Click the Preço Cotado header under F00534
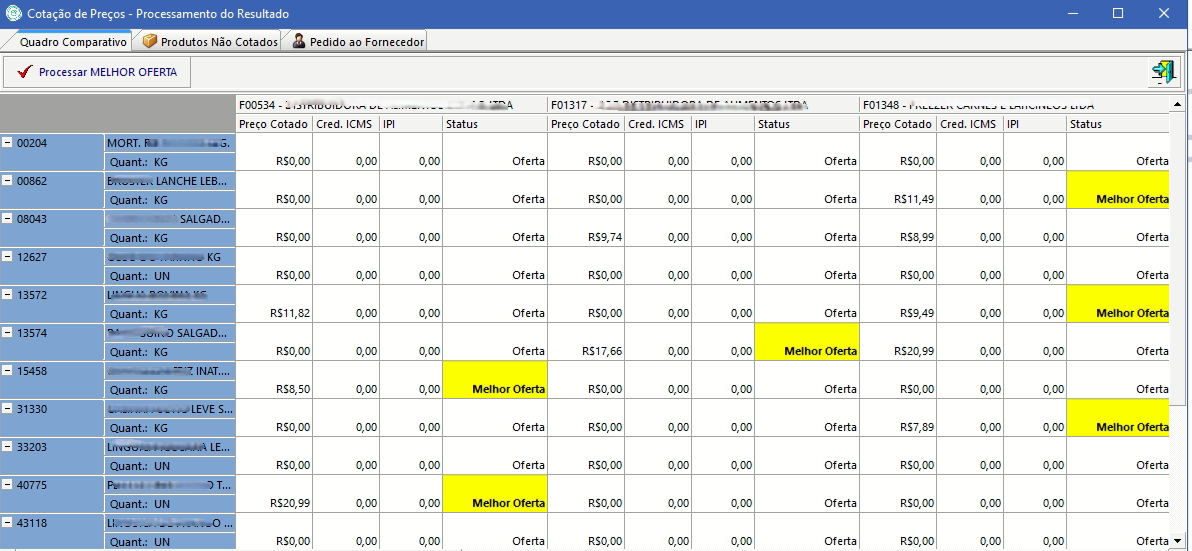 [274, 124]
